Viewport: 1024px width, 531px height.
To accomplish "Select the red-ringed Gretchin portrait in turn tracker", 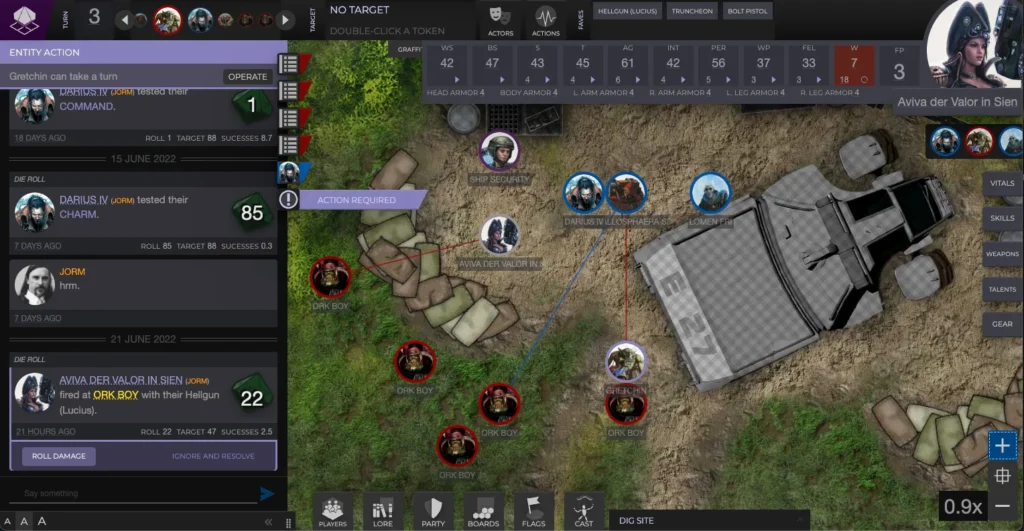I will coord(167,20).
